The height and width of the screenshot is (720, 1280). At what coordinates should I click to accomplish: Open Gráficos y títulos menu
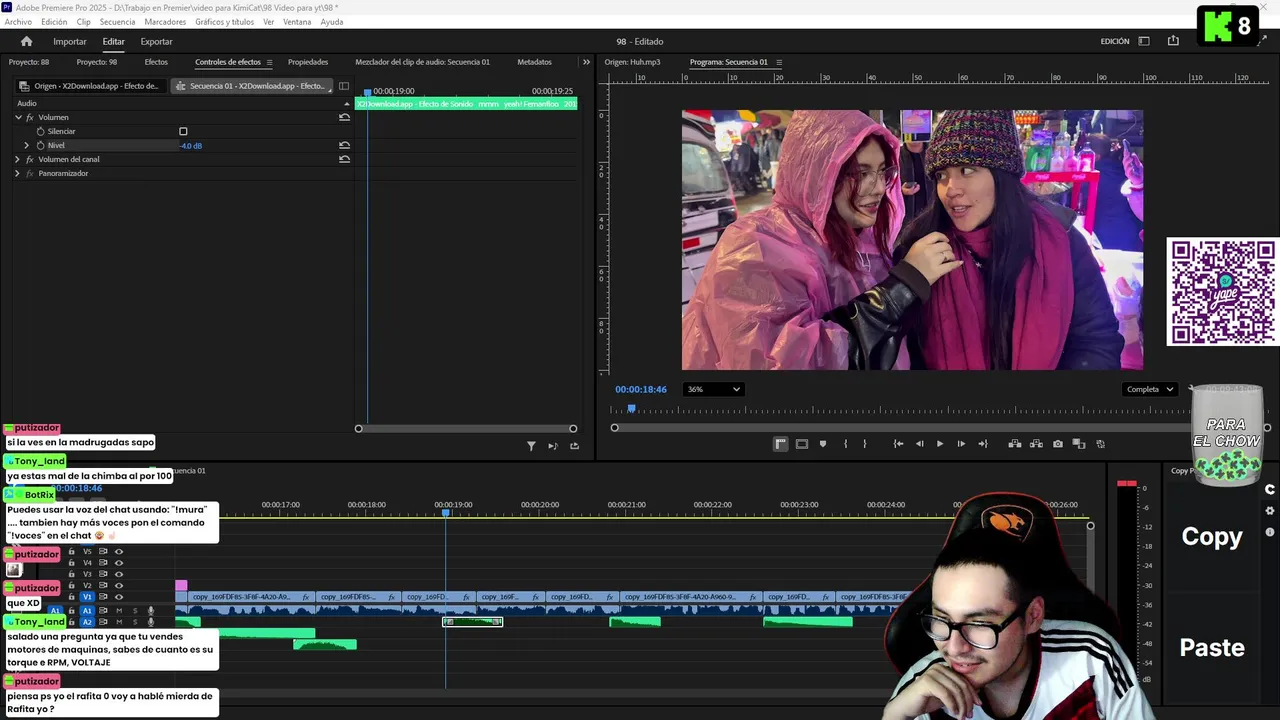click(x=224, y=22)
